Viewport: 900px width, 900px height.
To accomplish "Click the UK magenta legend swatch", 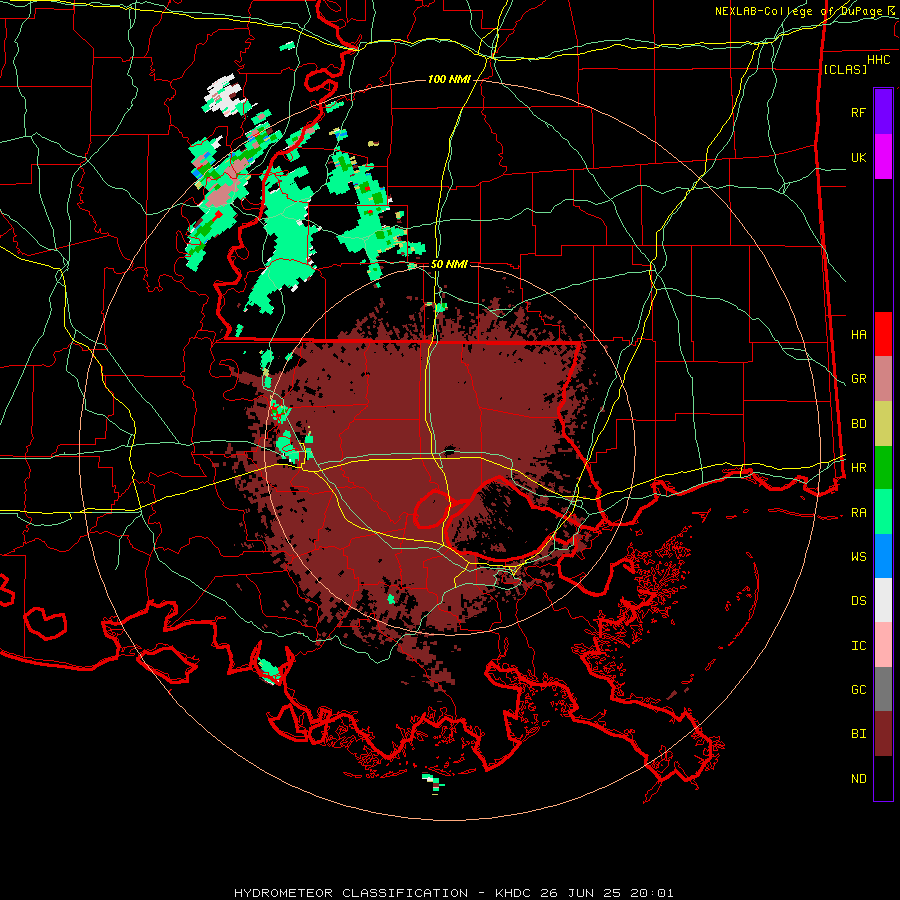I will click(x=883, y=157).
